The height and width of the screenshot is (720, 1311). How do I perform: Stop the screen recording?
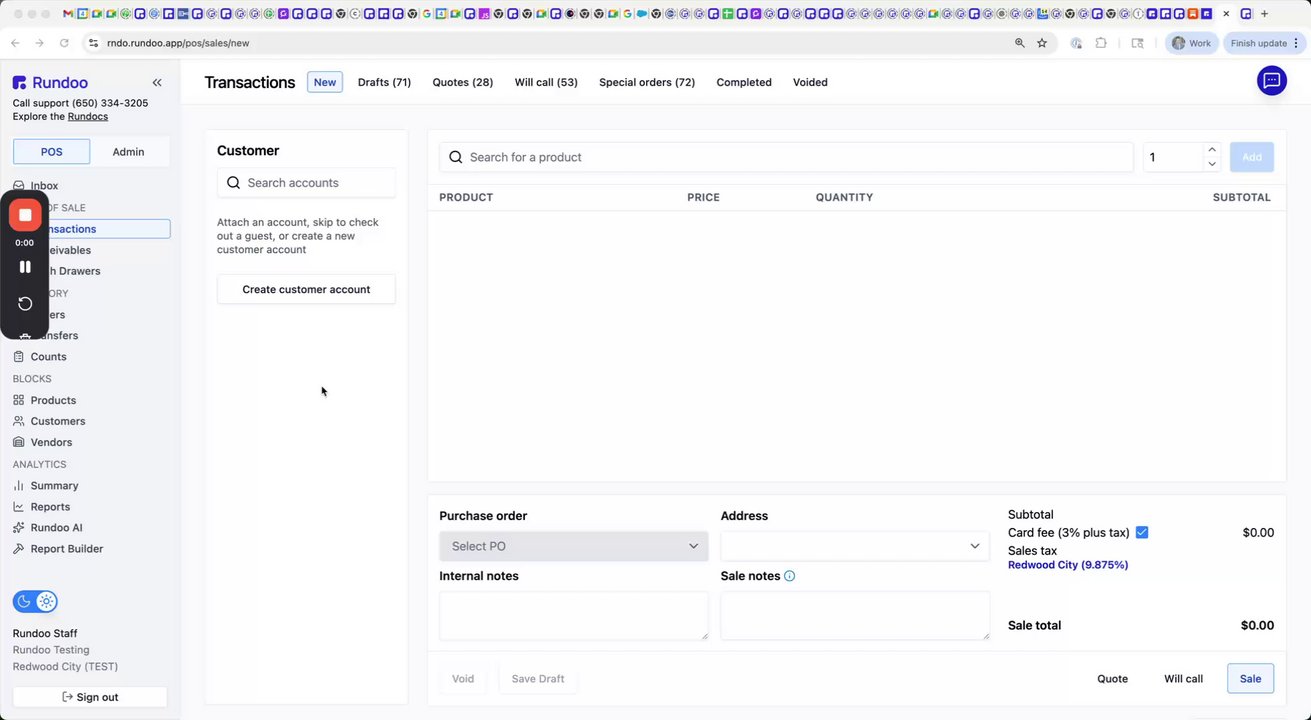tap(25, 215)
